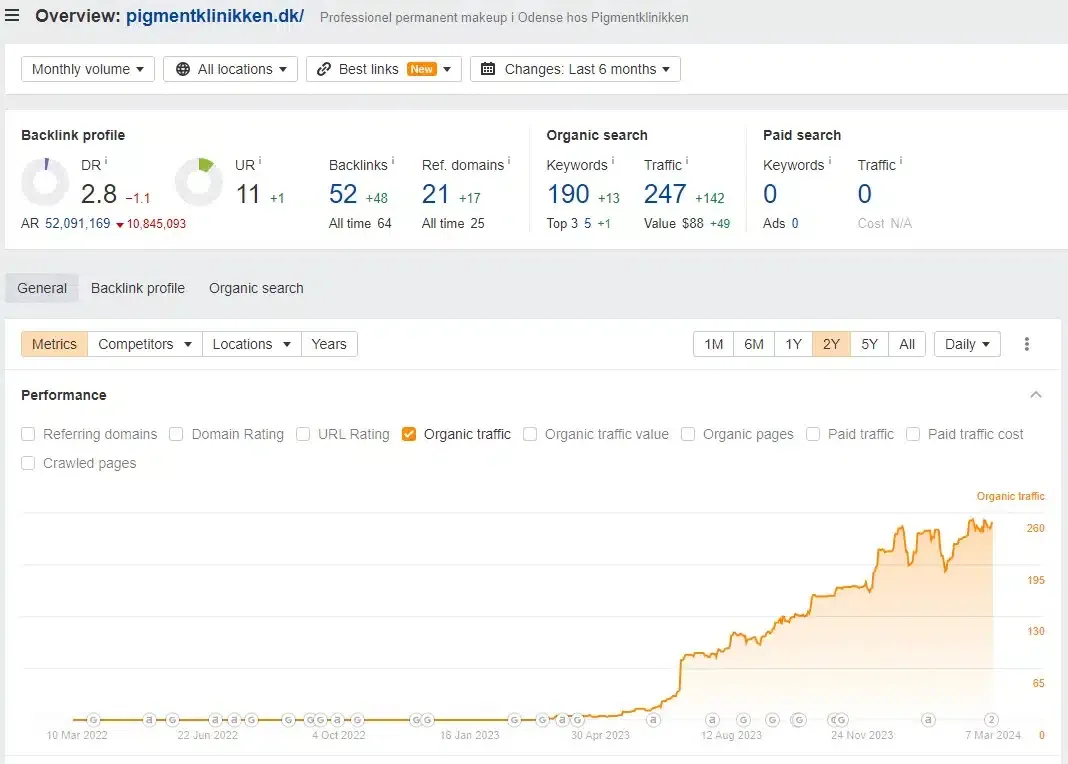Enable the Paid traffic cost checkbox
Screen dimensions: 1068x764
pyautogui.click(x=913, y=434)
